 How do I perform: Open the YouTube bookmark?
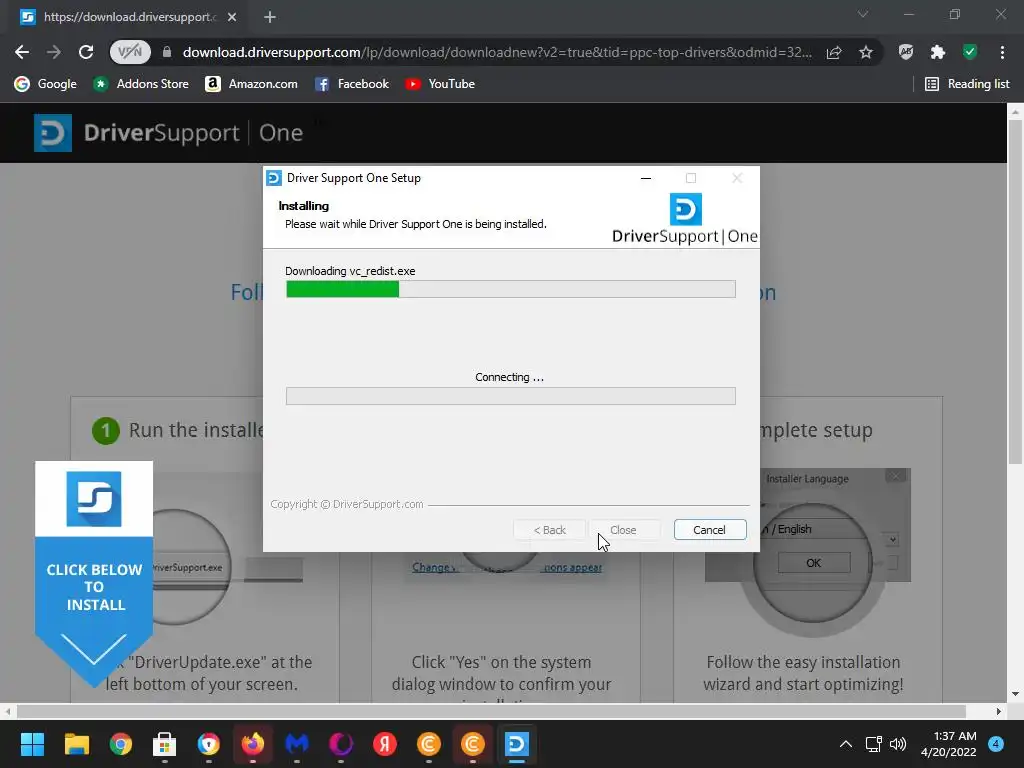[440, 84]
